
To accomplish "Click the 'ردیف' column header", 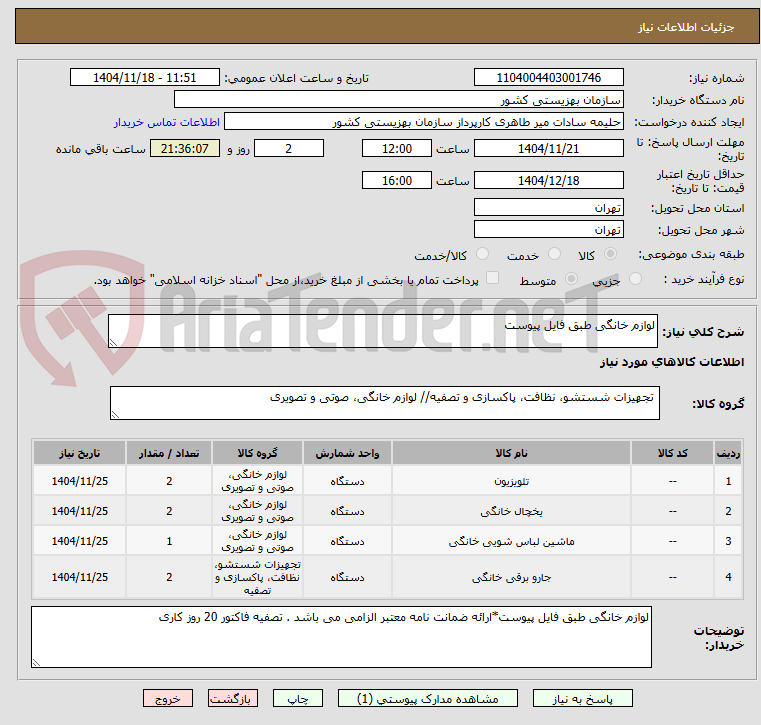I will tap(728, 453).
